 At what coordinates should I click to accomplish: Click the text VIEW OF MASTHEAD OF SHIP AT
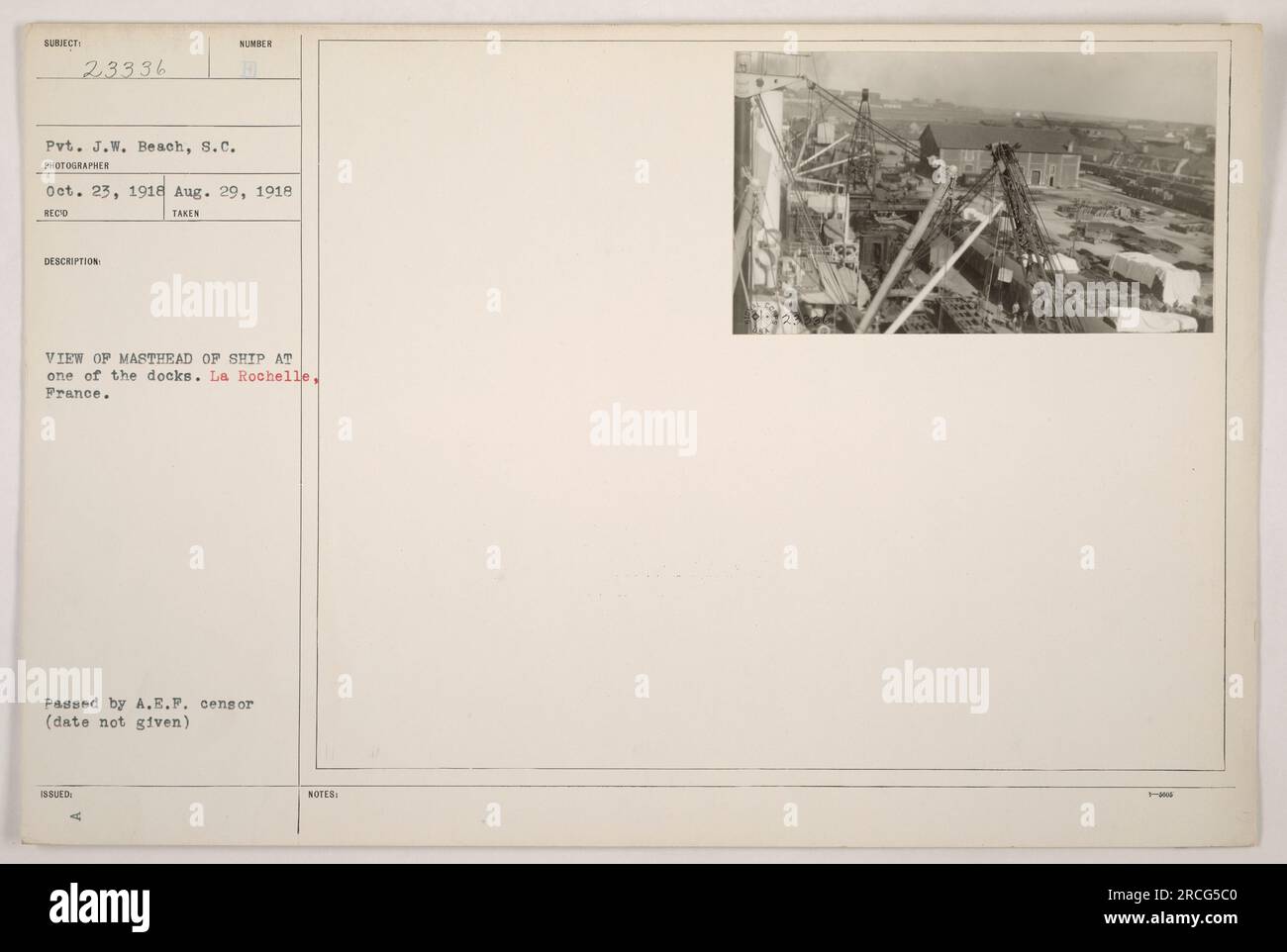(x=167, y=357)
